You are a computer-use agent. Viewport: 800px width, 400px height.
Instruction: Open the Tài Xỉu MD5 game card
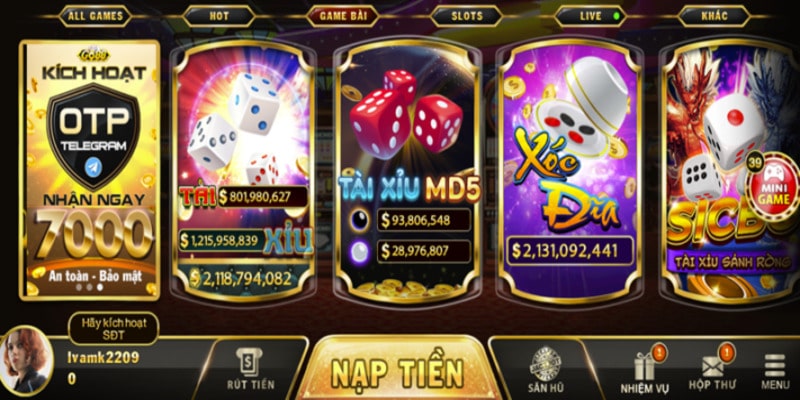[407, 170]
